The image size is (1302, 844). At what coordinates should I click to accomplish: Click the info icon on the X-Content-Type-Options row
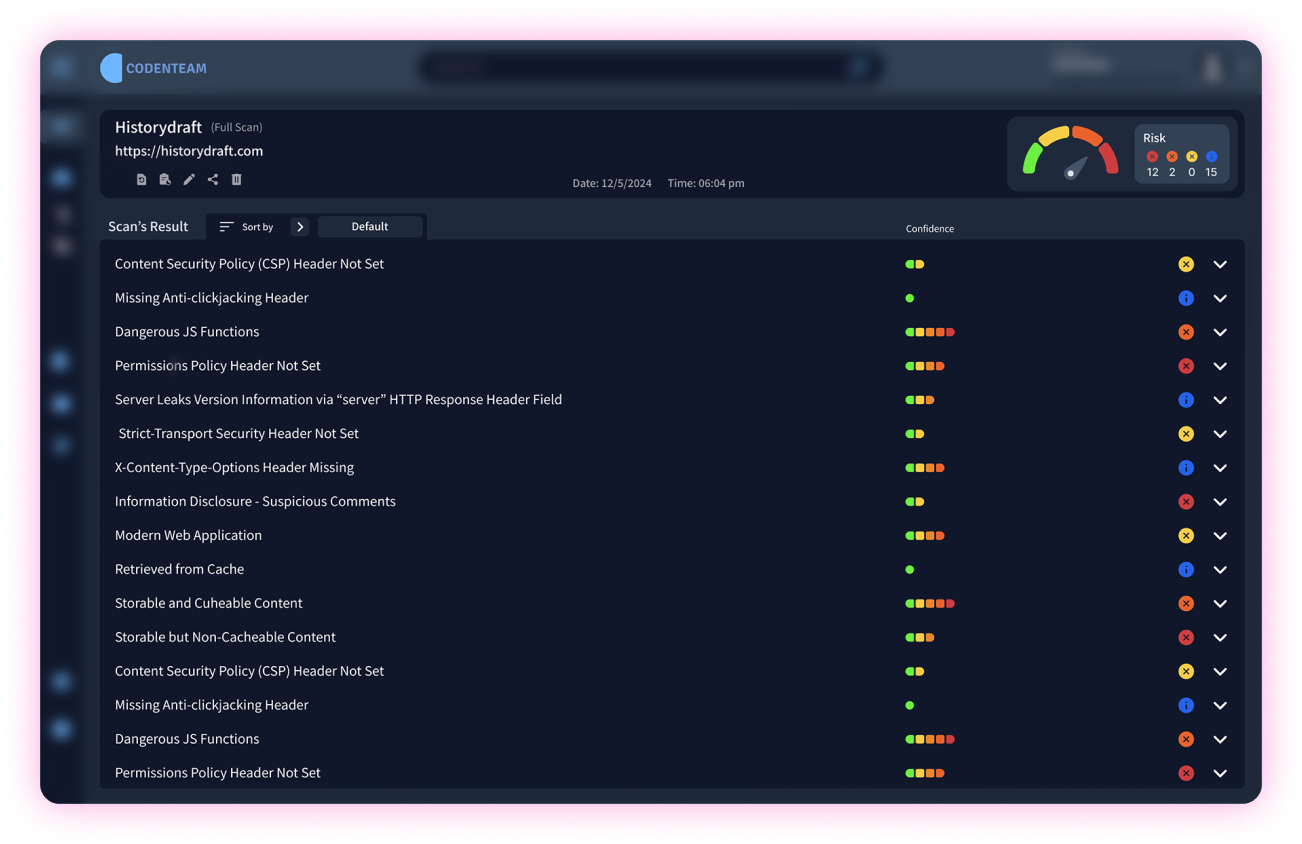pyautogui.click(x=1186, y=468)
